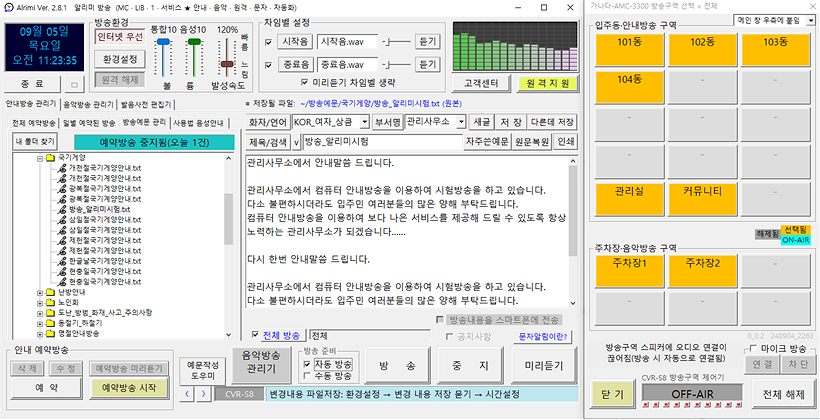Screen dimensions: 820x420
Task: Click the 관리실 zone button
Action: [x=628, y=198]
